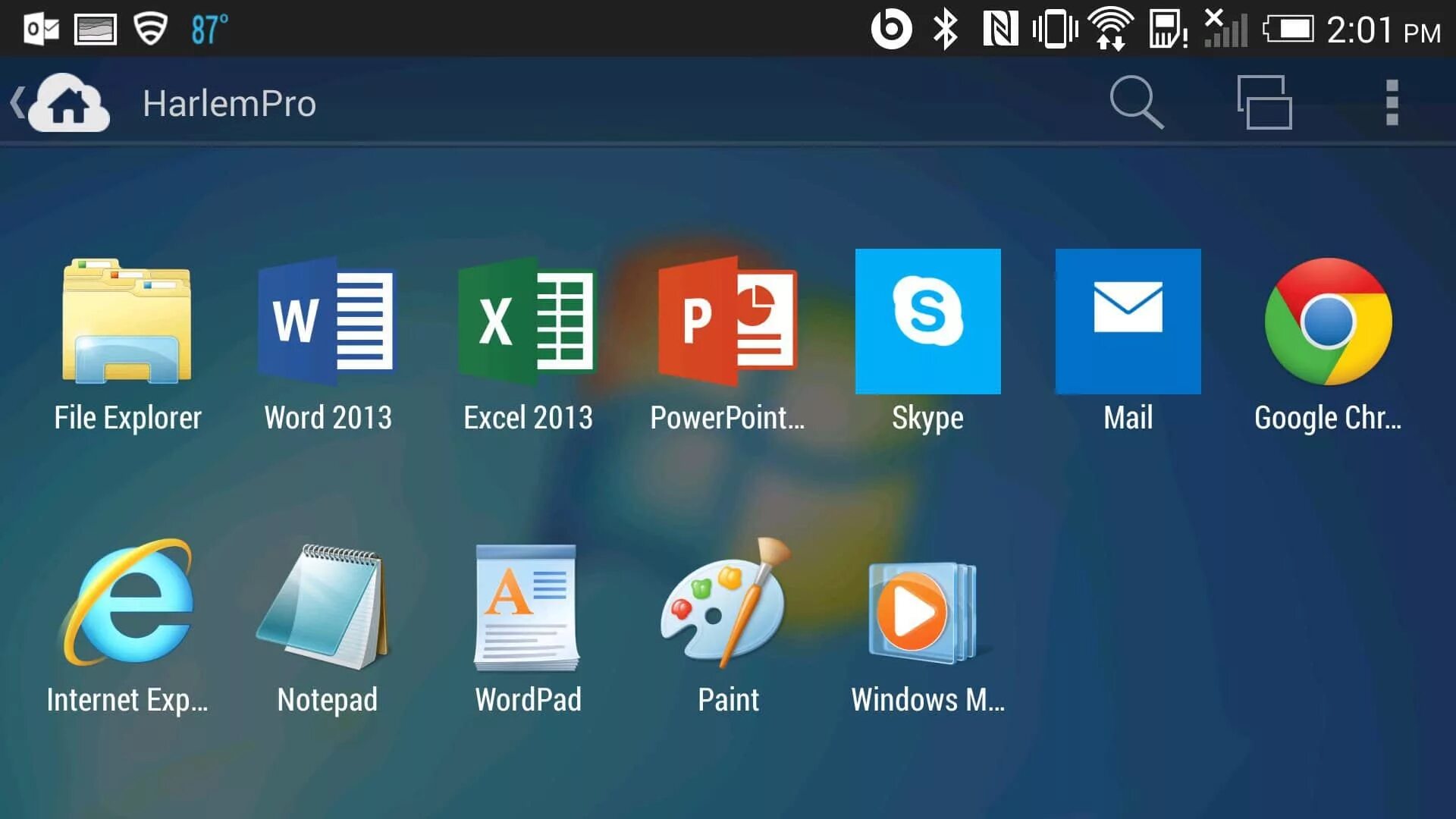Viewport: 1456px width, 819px height.
Task: Click the back chevron arrow
Action: pos(17,102)
